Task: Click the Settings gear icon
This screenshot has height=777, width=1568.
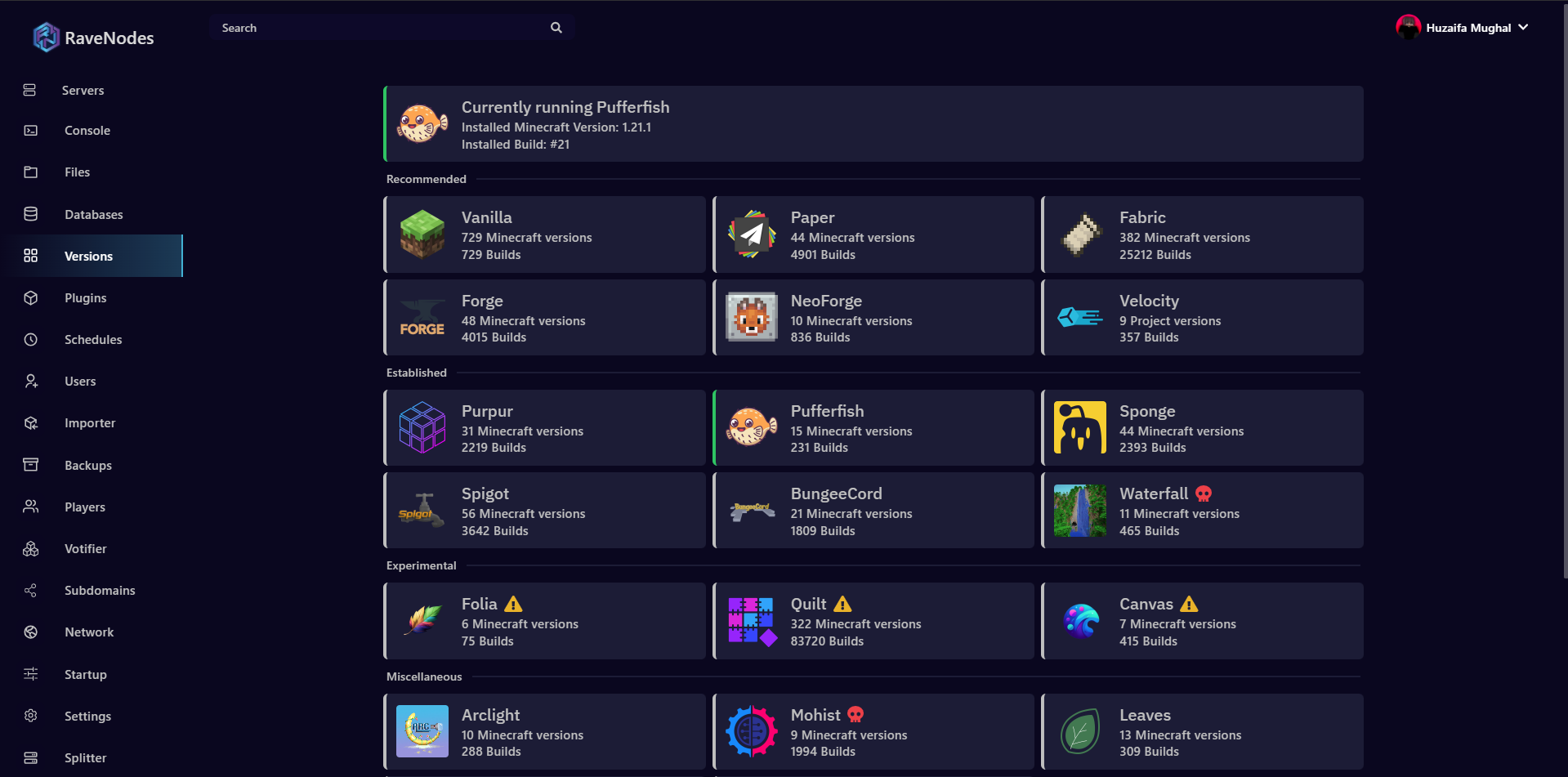Action: [x=31, y=716]
